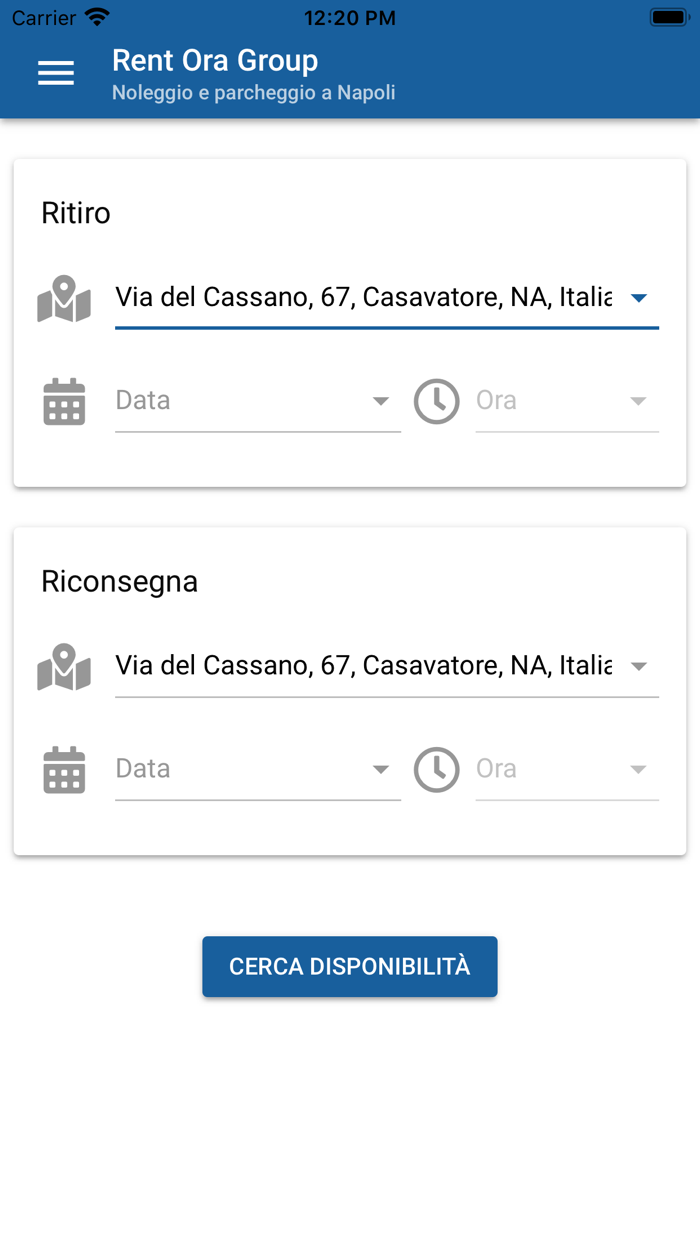The width and height of the screenshot is (700, 1244).
Task: Open the hamburger navigation menu
Action: tap(56, 73)
